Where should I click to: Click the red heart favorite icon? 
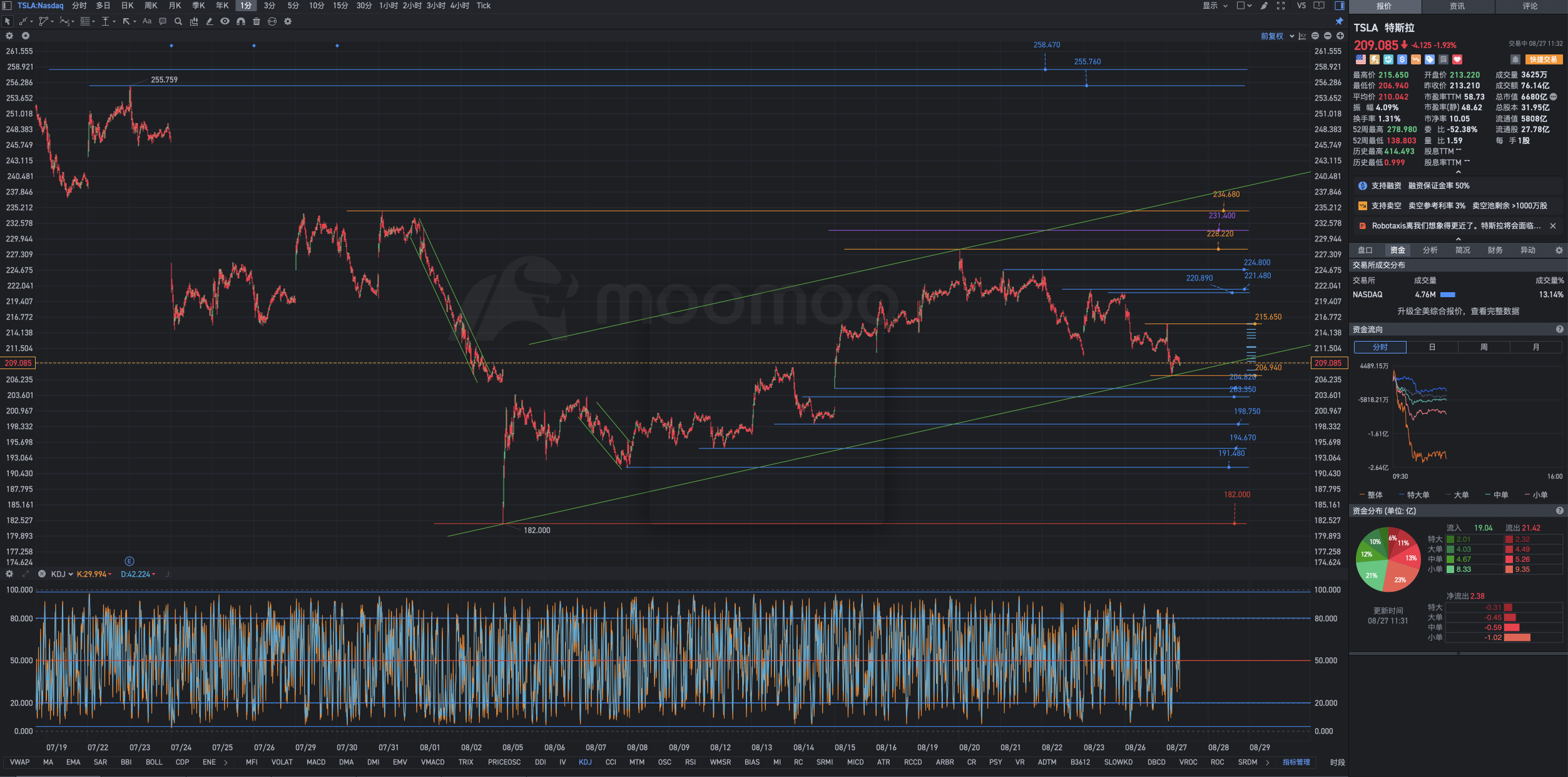tap(1457, 59)
